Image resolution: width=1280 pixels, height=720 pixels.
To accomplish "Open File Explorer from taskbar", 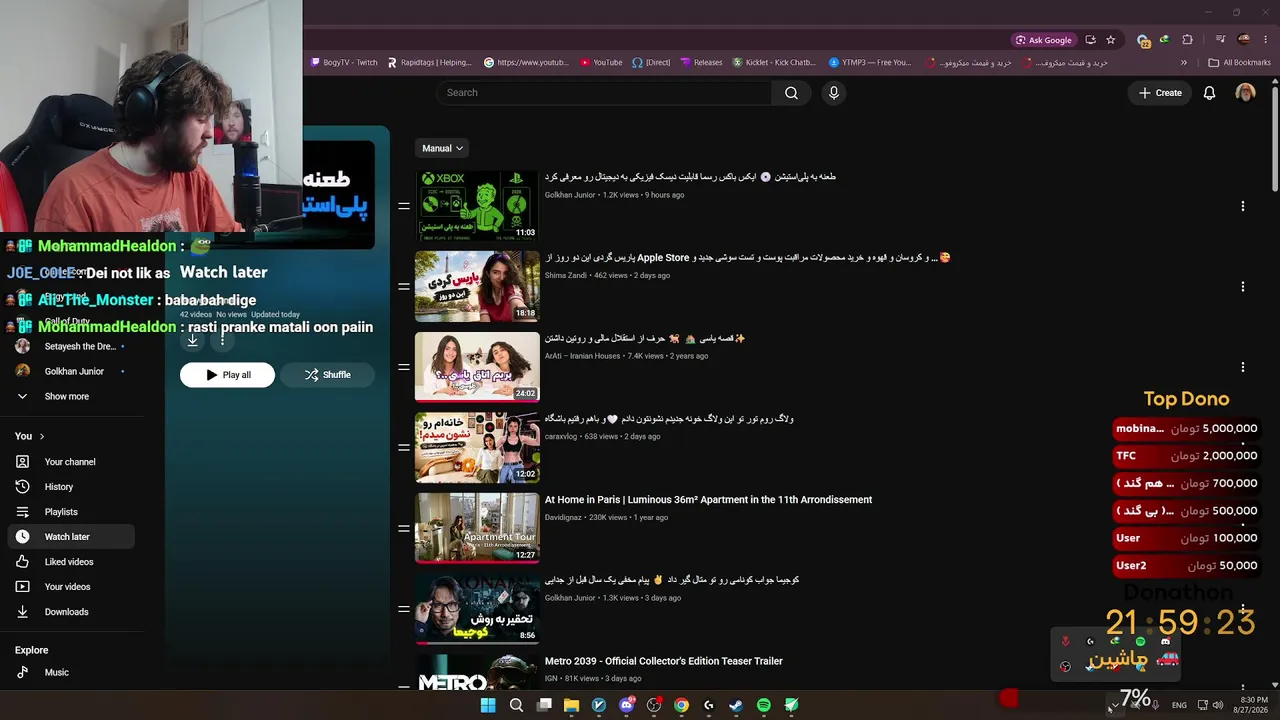I will (x=571, y=705).
